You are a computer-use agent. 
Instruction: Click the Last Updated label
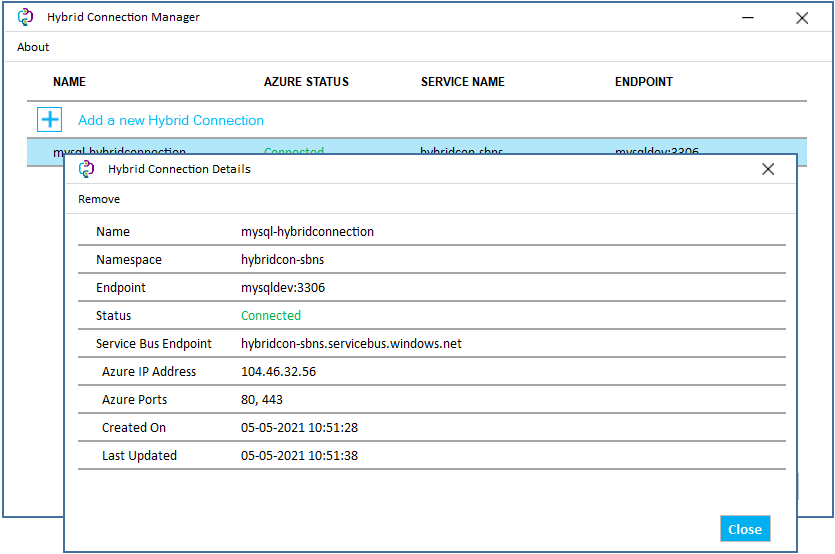(140, 455)
